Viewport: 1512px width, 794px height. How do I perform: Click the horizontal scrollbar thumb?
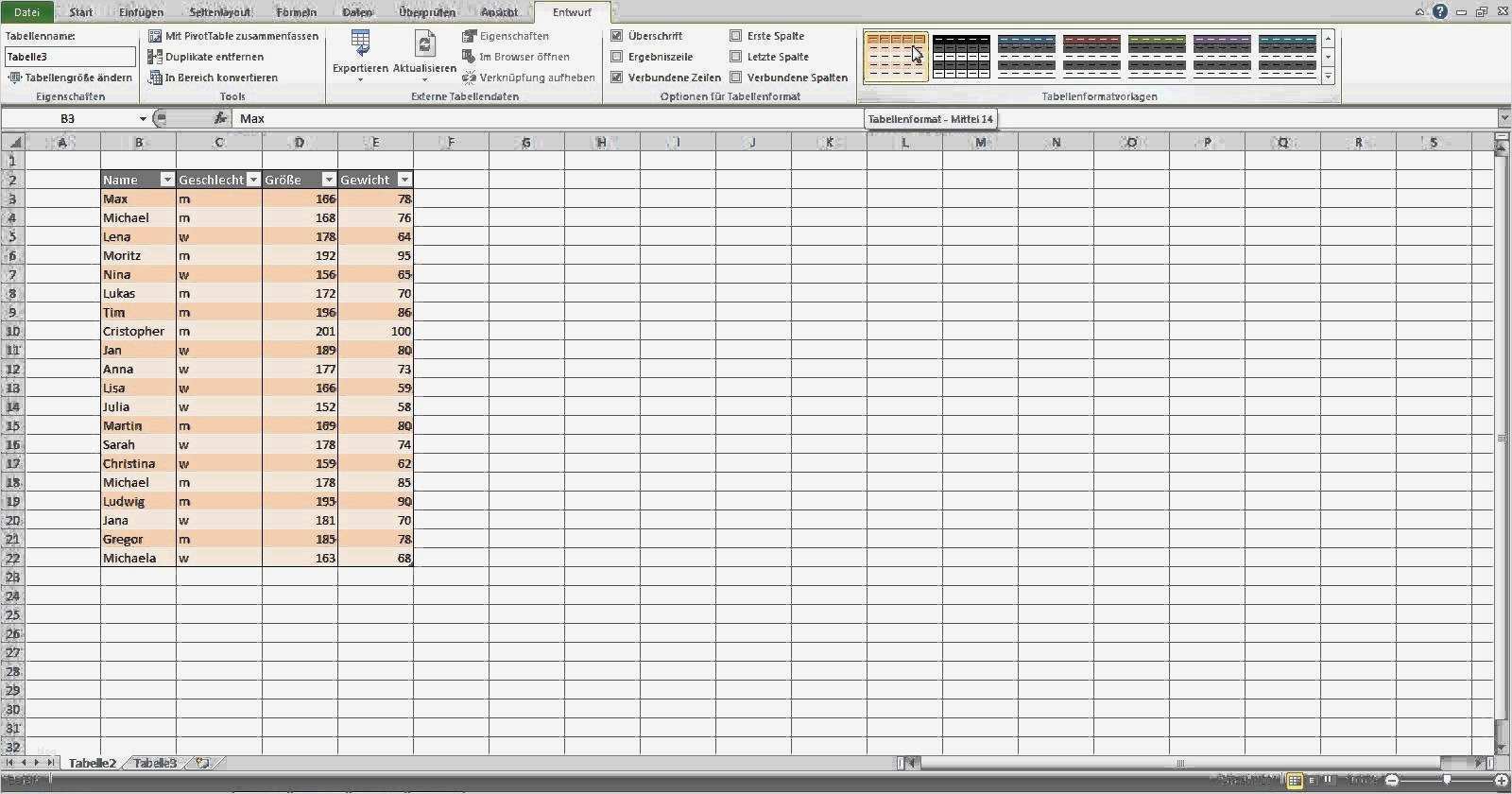pos(1180,763)
